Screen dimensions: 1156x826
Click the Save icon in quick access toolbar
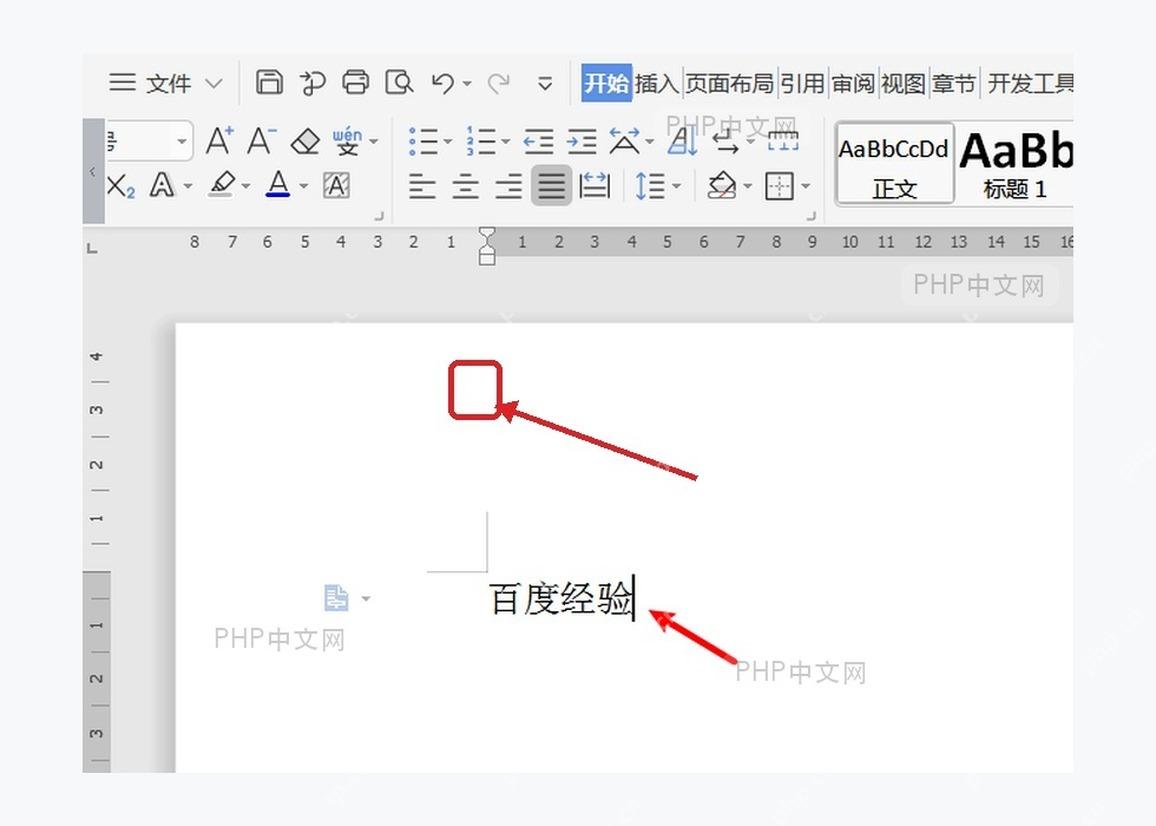[x=269, y=82]
